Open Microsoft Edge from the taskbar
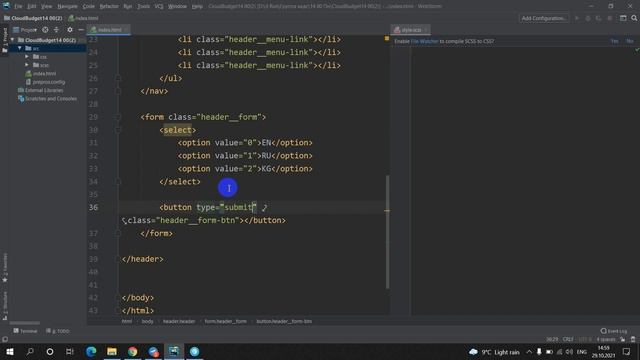 tap(91, 351)
